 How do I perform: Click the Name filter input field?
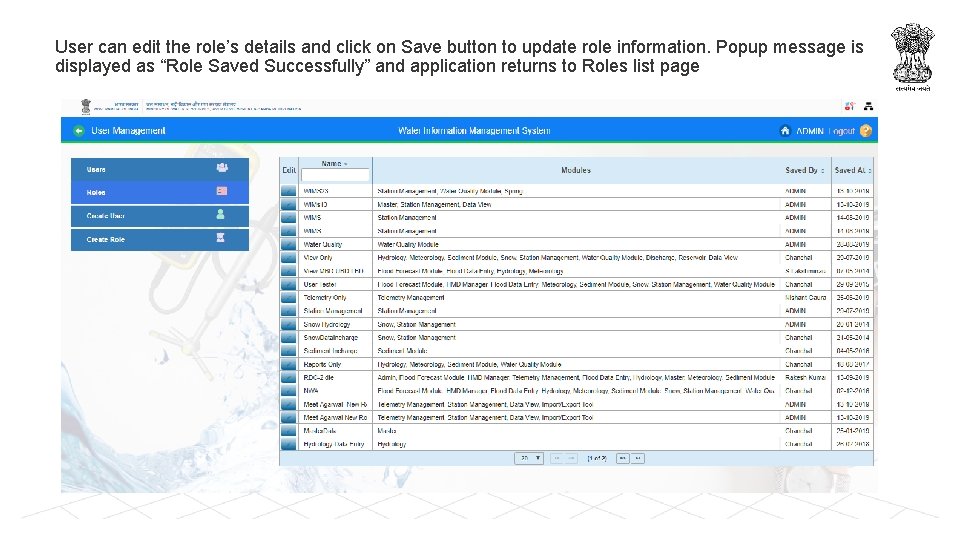coord(336,175)
